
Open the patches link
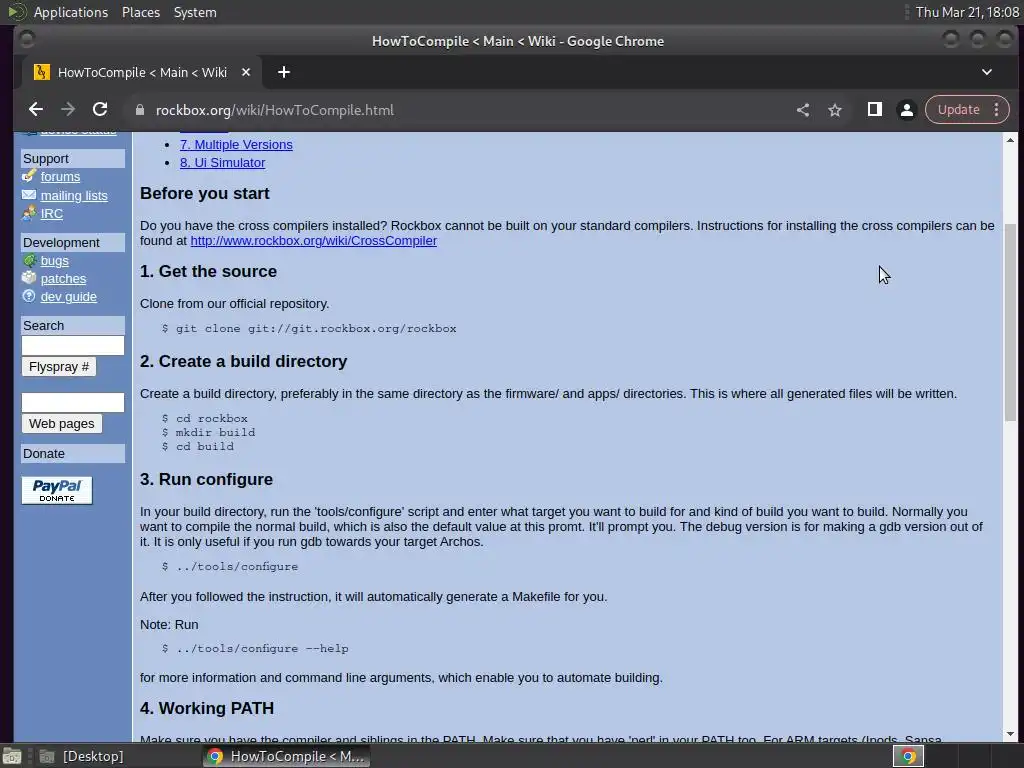63,279
